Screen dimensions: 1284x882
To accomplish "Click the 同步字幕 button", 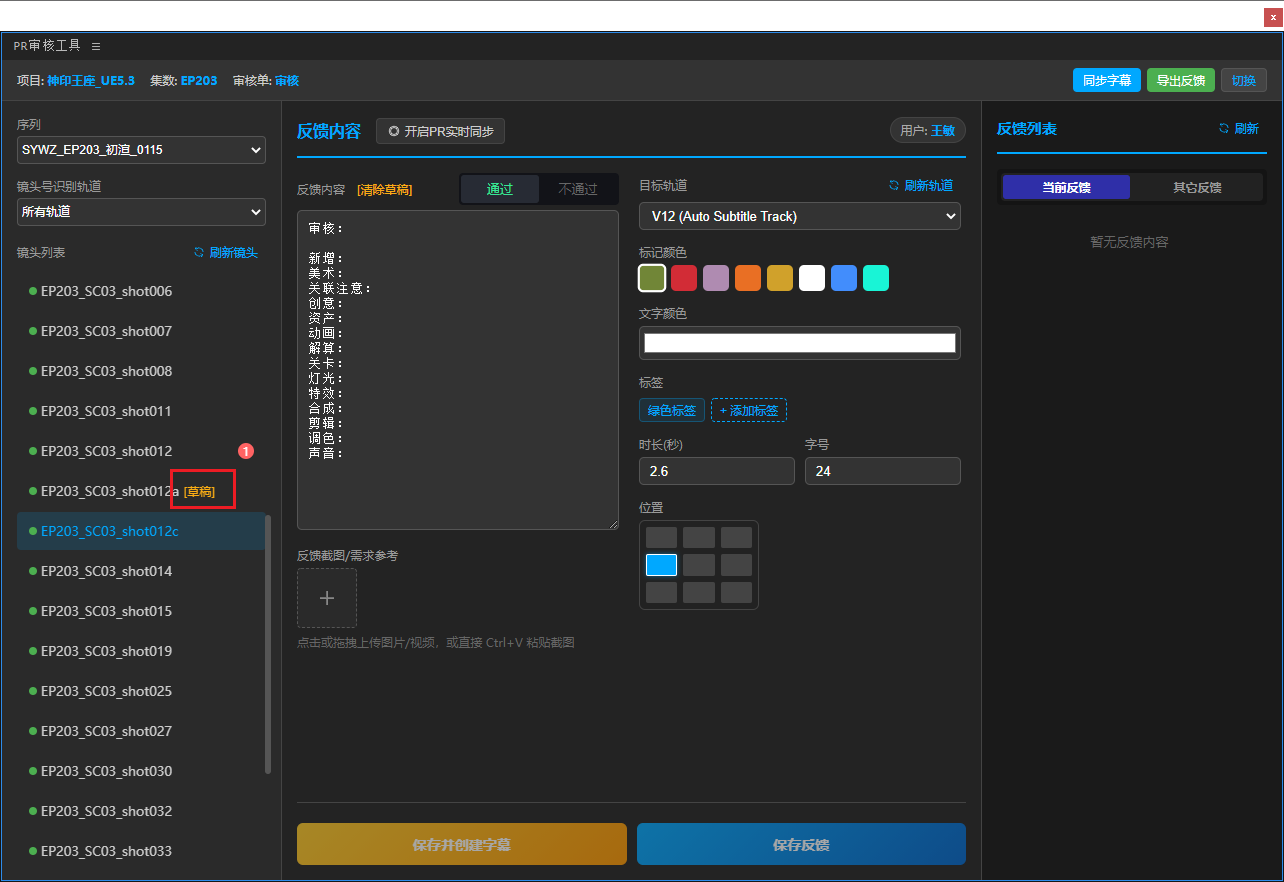I will coord(1106,81).
